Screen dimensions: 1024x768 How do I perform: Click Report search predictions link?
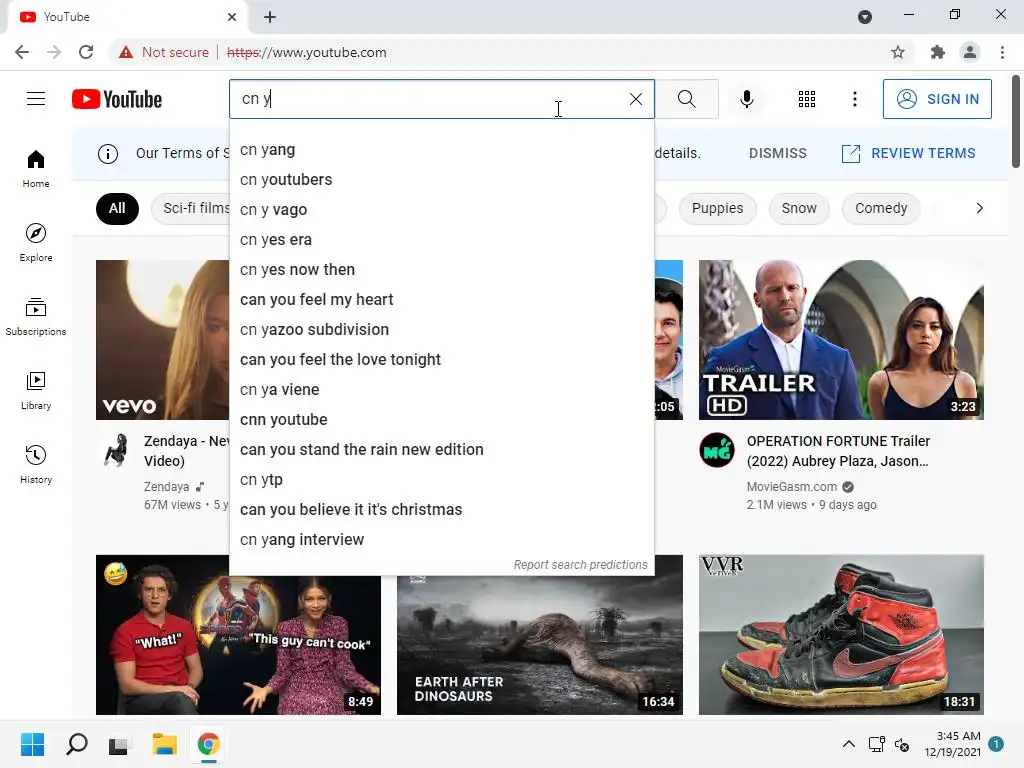[581, 565]
